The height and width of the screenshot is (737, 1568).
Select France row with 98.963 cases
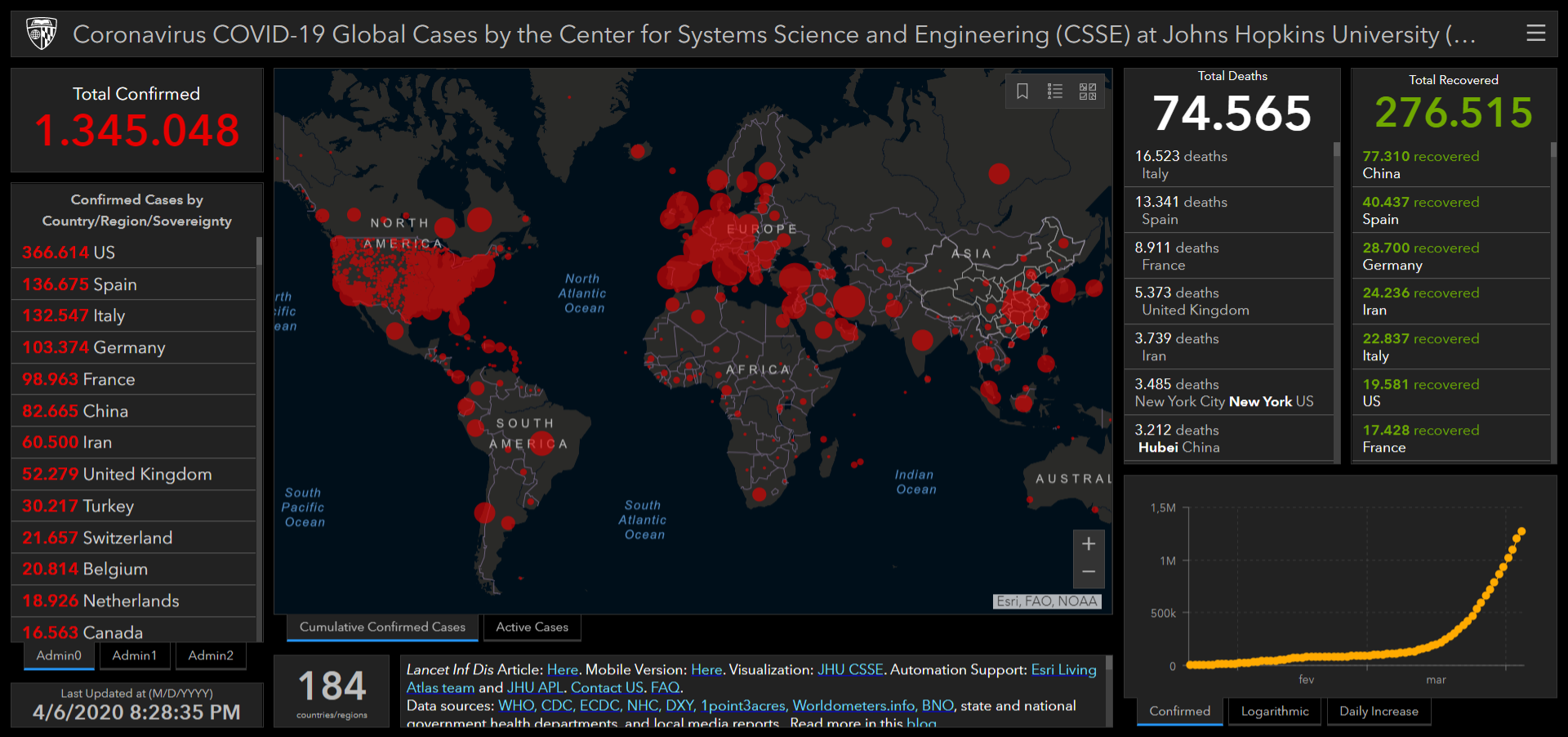point(134,379)
